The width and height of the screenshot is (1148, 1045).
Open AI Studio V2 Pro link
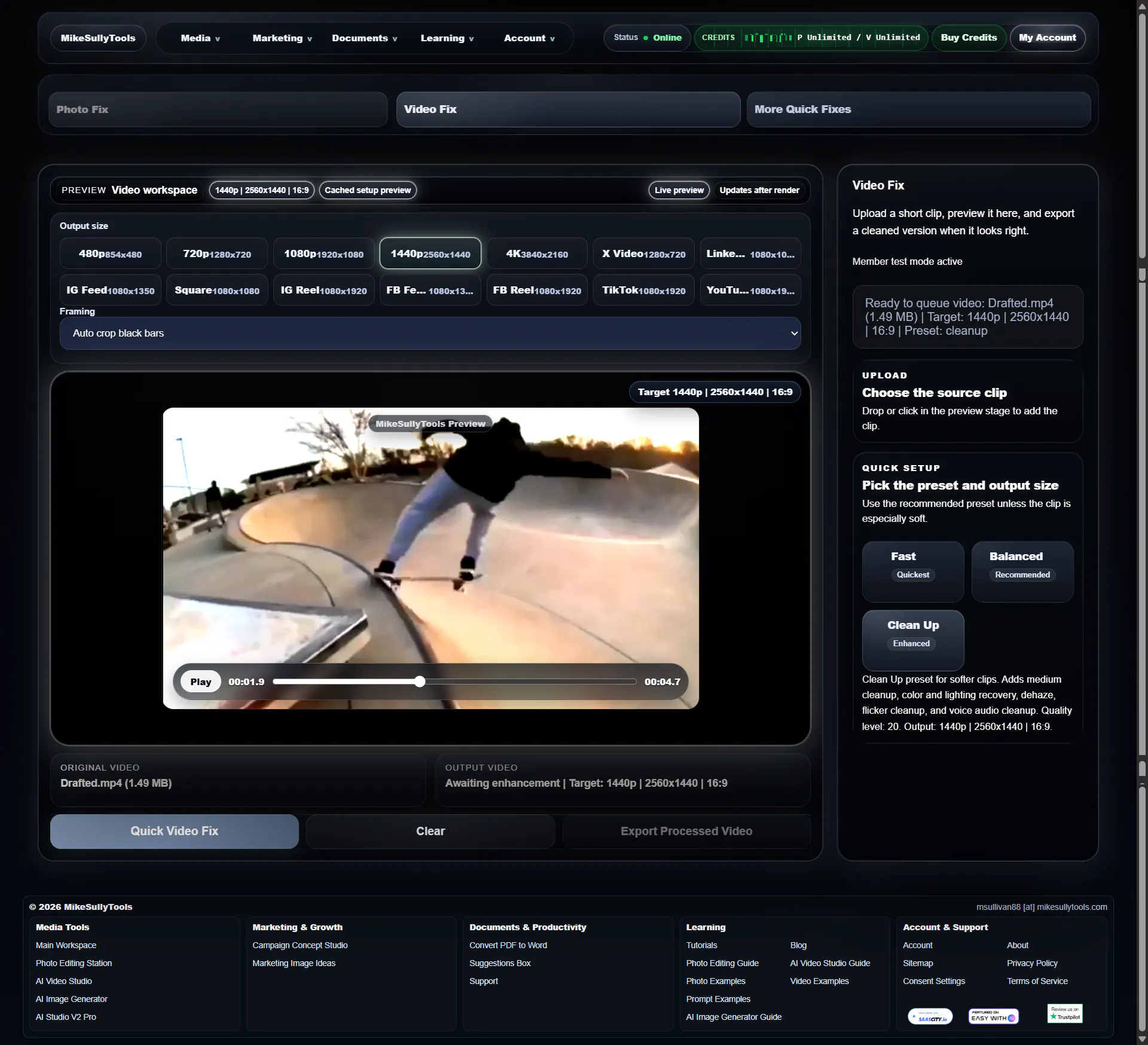pyautogui.click(x=66, y=1017)
